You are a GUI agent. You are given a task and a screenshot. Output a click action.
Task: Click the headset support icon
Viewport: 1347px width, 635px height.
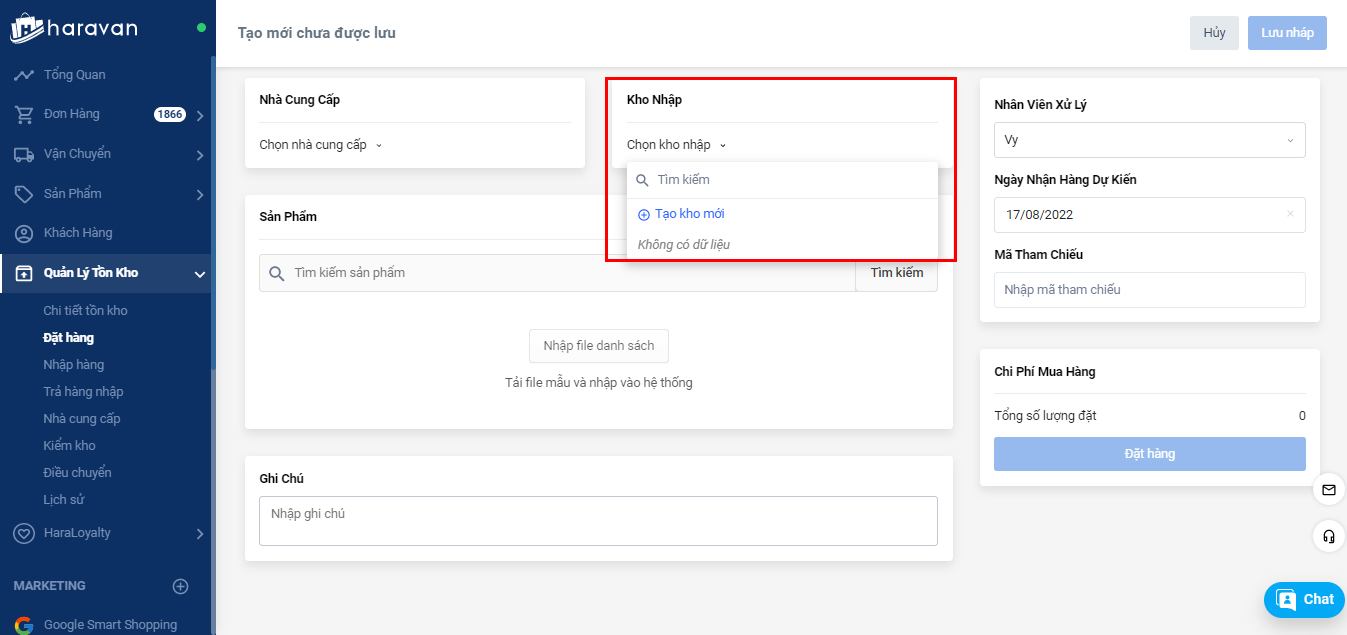click(1328, 537)
